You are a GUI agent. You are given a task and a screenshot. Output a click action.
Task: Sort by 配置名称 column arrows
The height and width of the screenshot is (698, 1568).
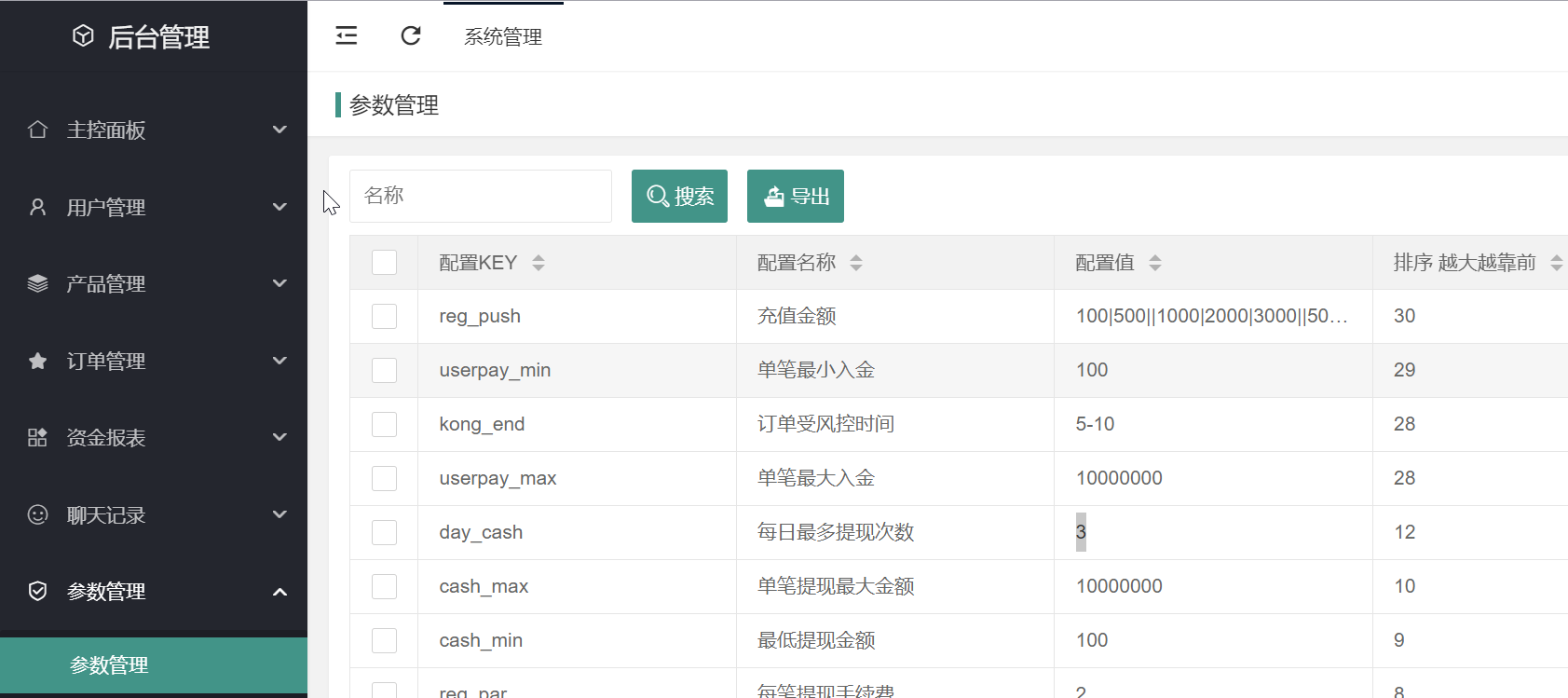click(x=856, y=263)
